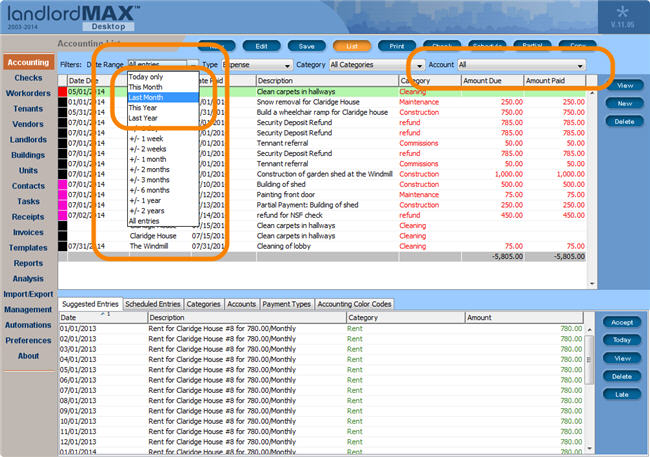Choose +/- 2 weeks date range
The width and height of the screenshot is (650, 457).
pos(163,149)
